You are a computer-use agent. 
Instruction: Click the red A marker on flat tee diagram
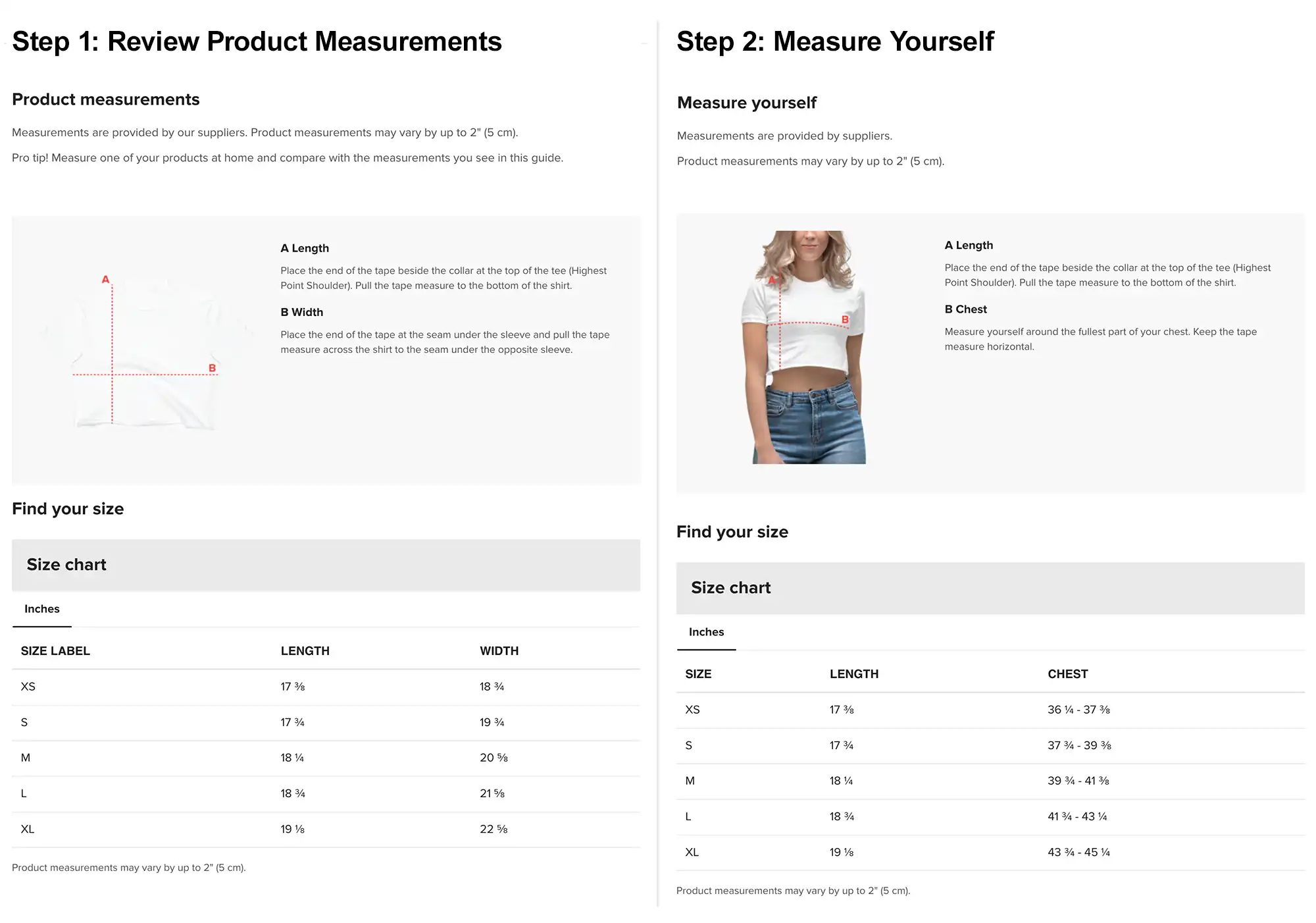[x=105, y=279]
